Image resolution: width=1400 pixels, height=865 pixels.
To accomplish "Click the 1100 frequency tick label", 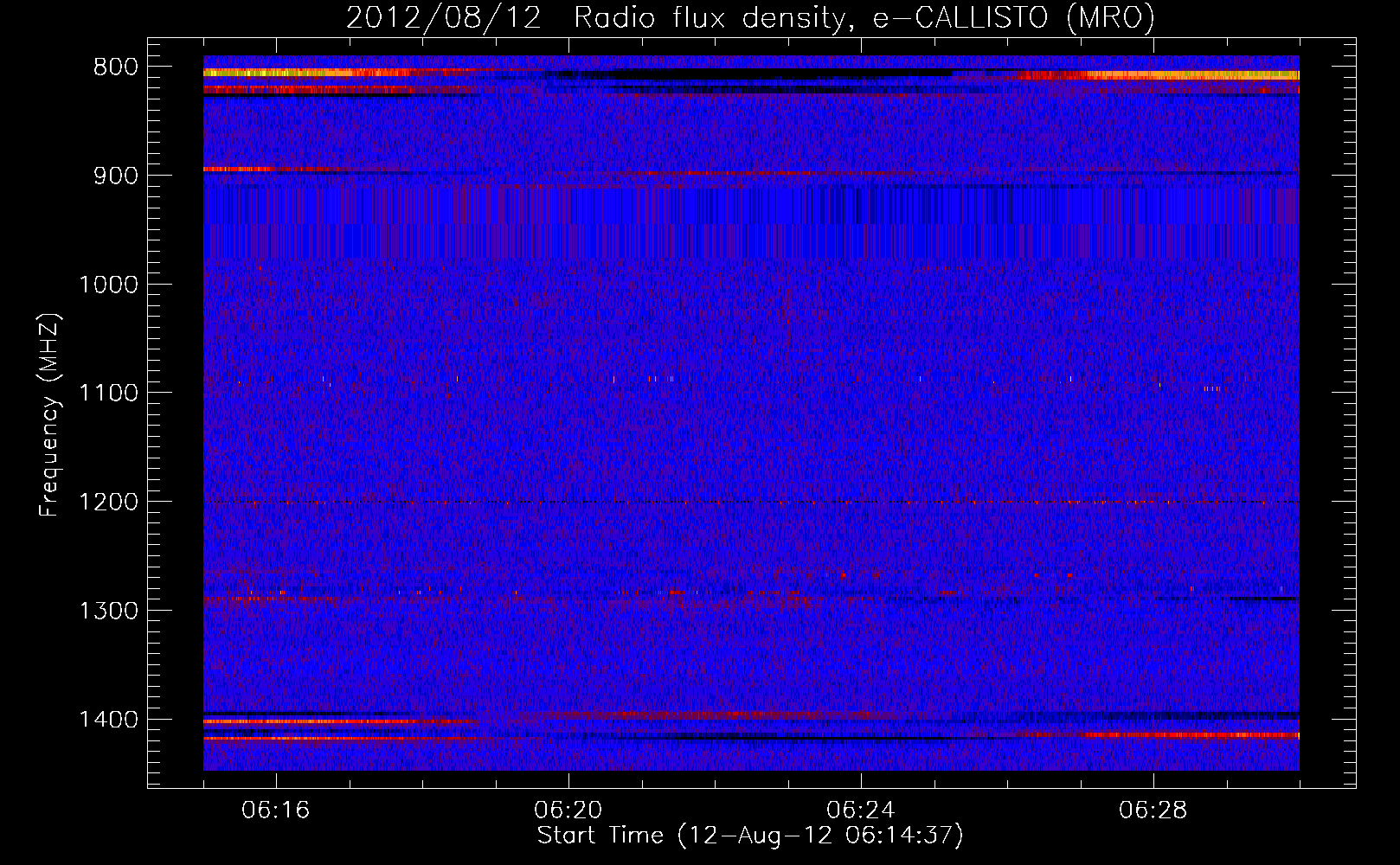I will click(x=109, y=393).
